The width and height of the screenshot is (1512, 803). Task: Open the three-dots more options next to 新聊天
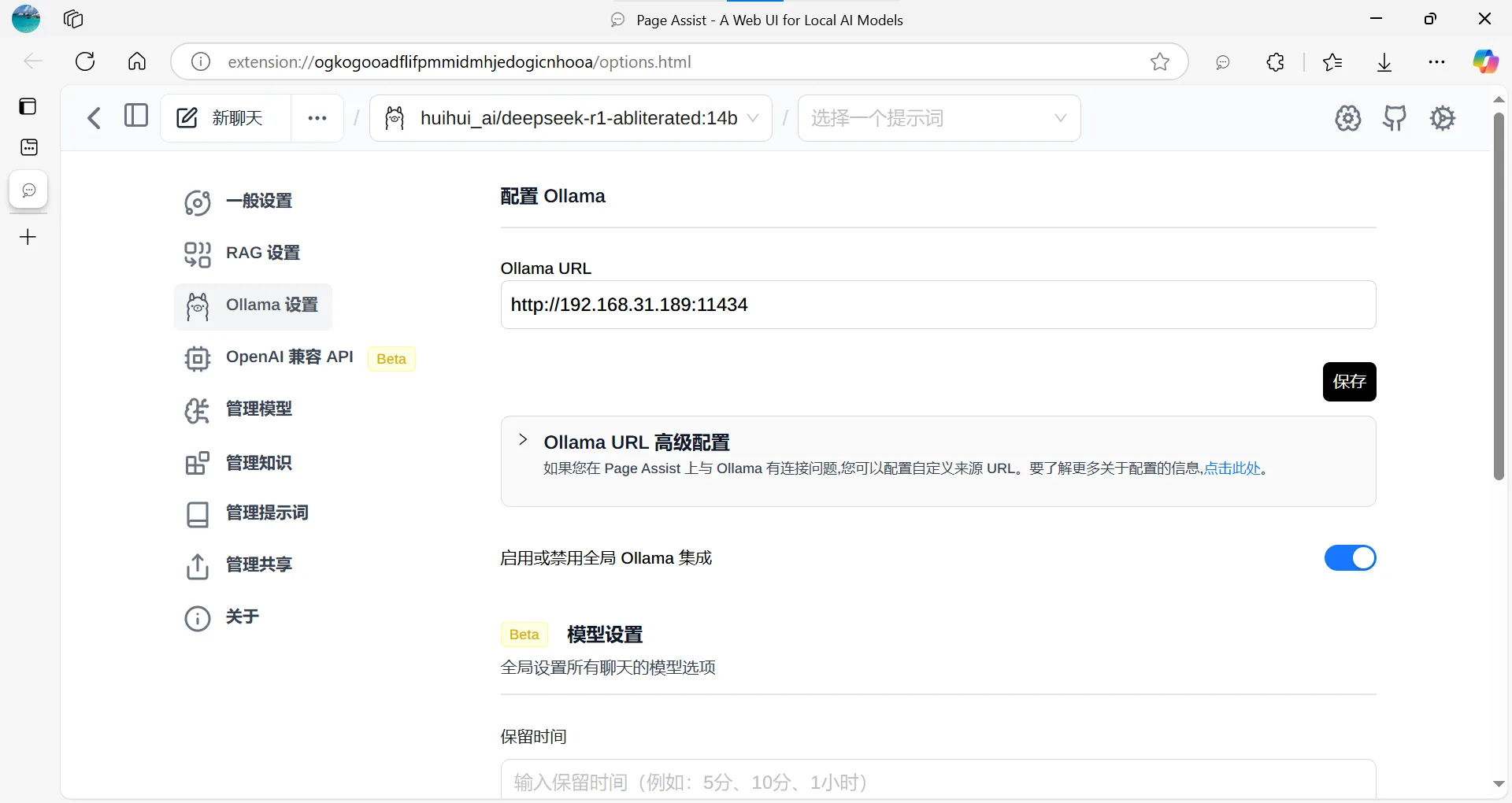(317, 118)
